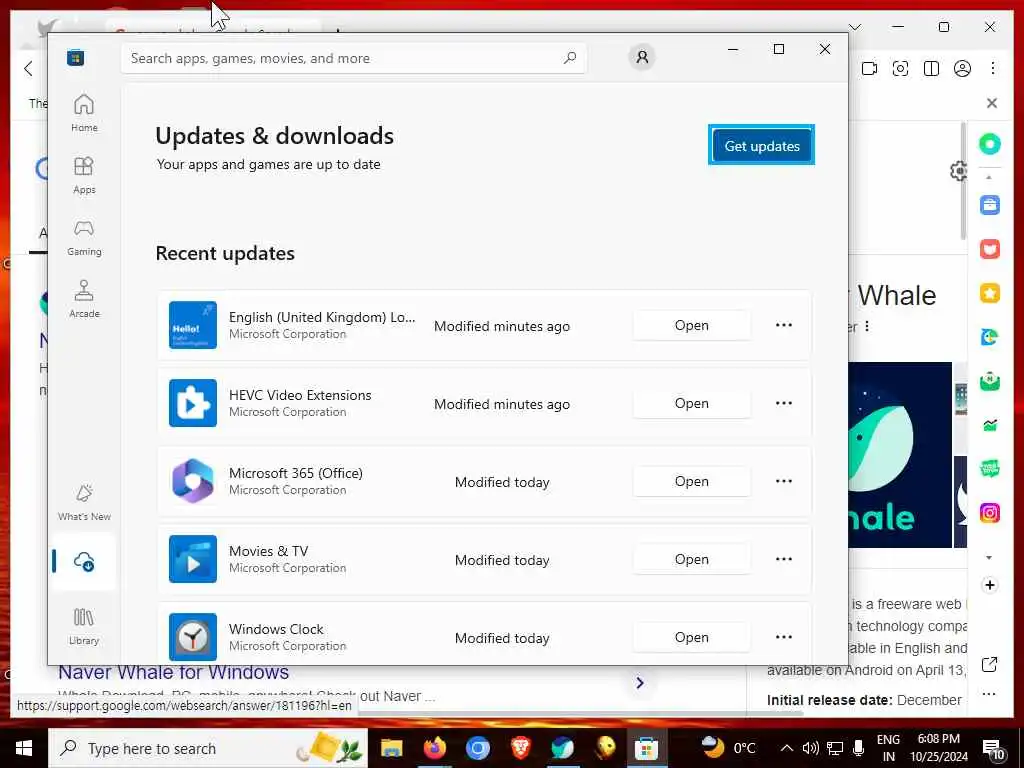
Task: Click the Microsoft 365 app icon
Action: [x=193, y=481]
